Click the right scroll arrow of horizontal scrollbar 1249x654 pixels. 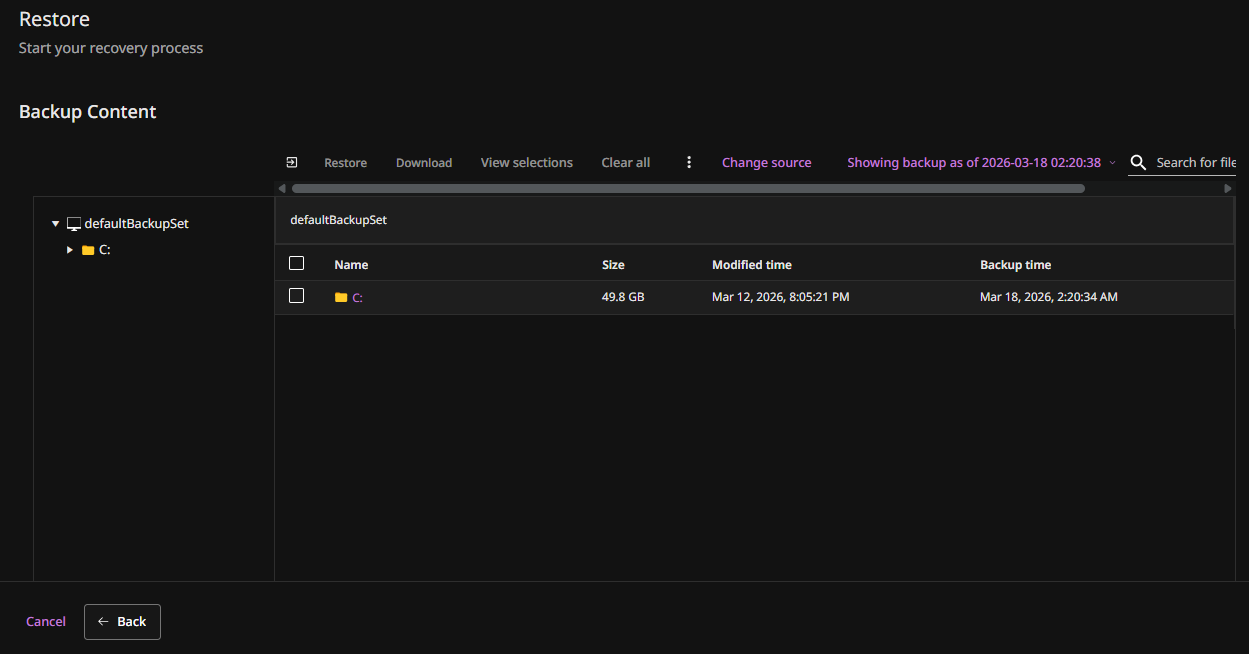pyautogui.click(x=1228, y=188)
